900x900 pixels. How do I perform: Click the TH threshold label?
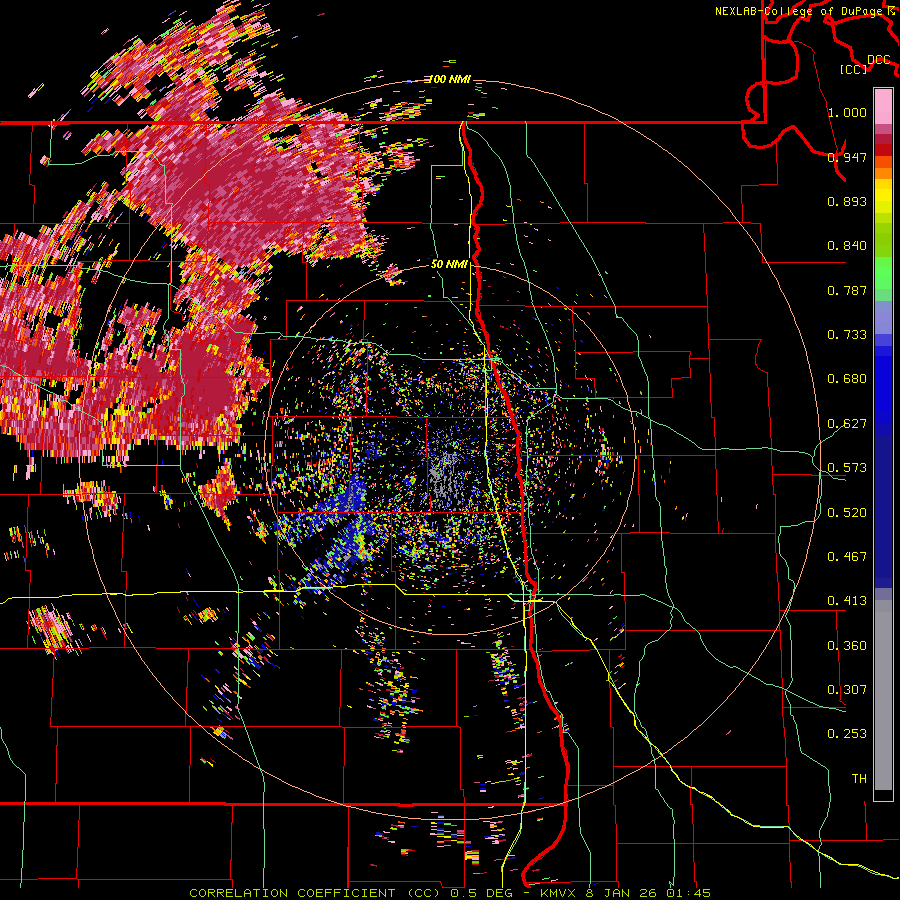click(859, 779)
